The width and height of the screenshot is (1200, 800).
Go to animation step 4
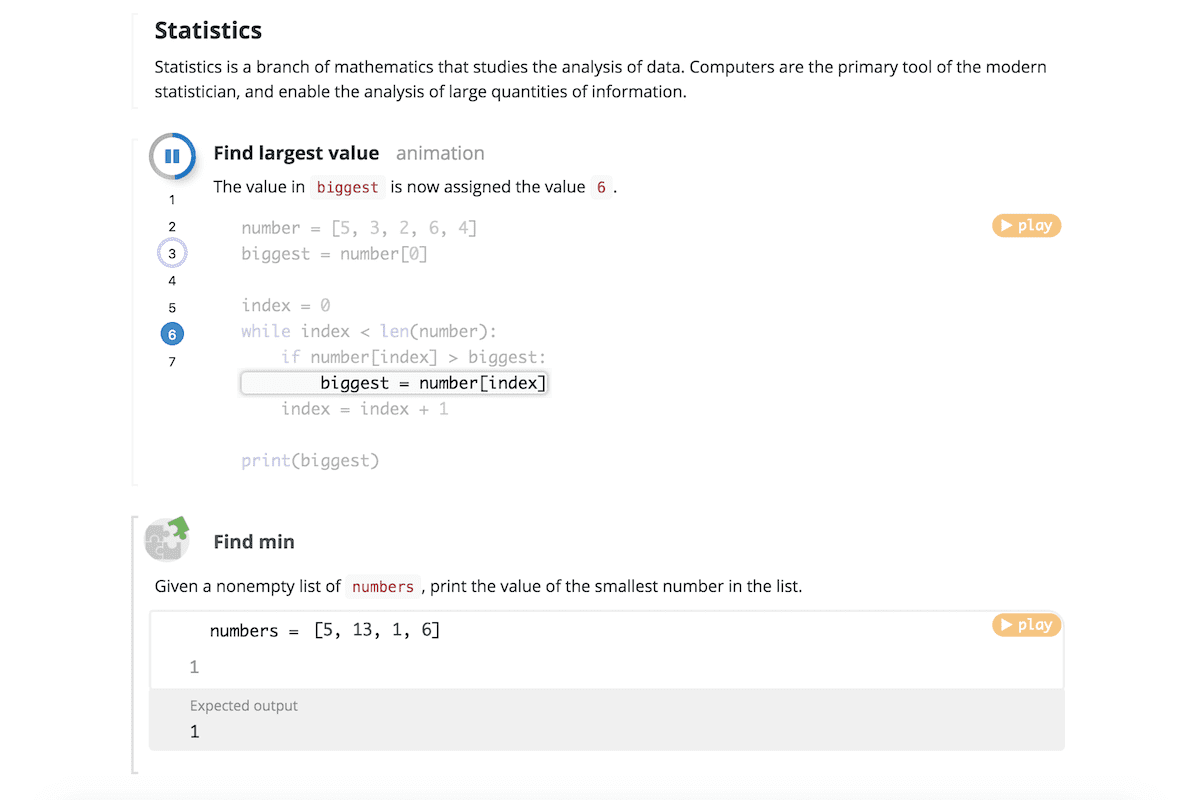[172, 281]
